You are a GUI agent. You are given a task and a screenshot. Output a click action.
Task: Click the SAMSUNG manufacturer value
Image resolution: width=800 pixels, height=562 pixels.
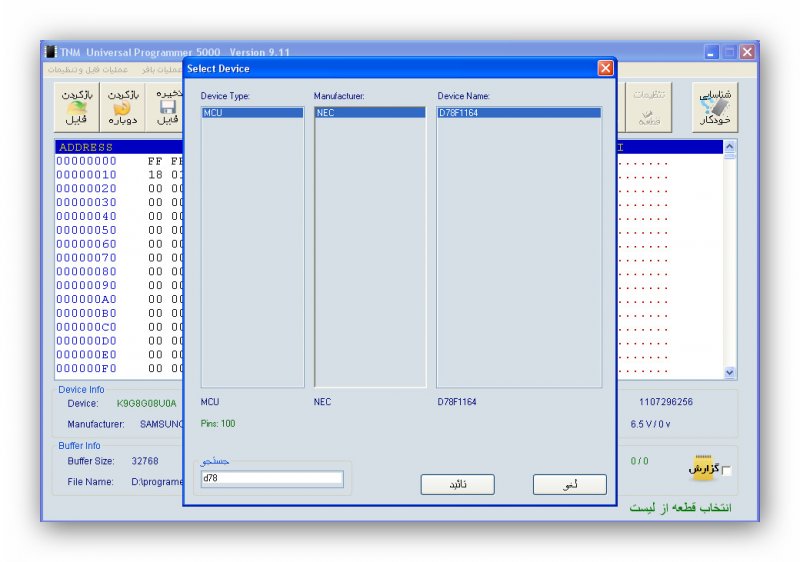point(161,424)
